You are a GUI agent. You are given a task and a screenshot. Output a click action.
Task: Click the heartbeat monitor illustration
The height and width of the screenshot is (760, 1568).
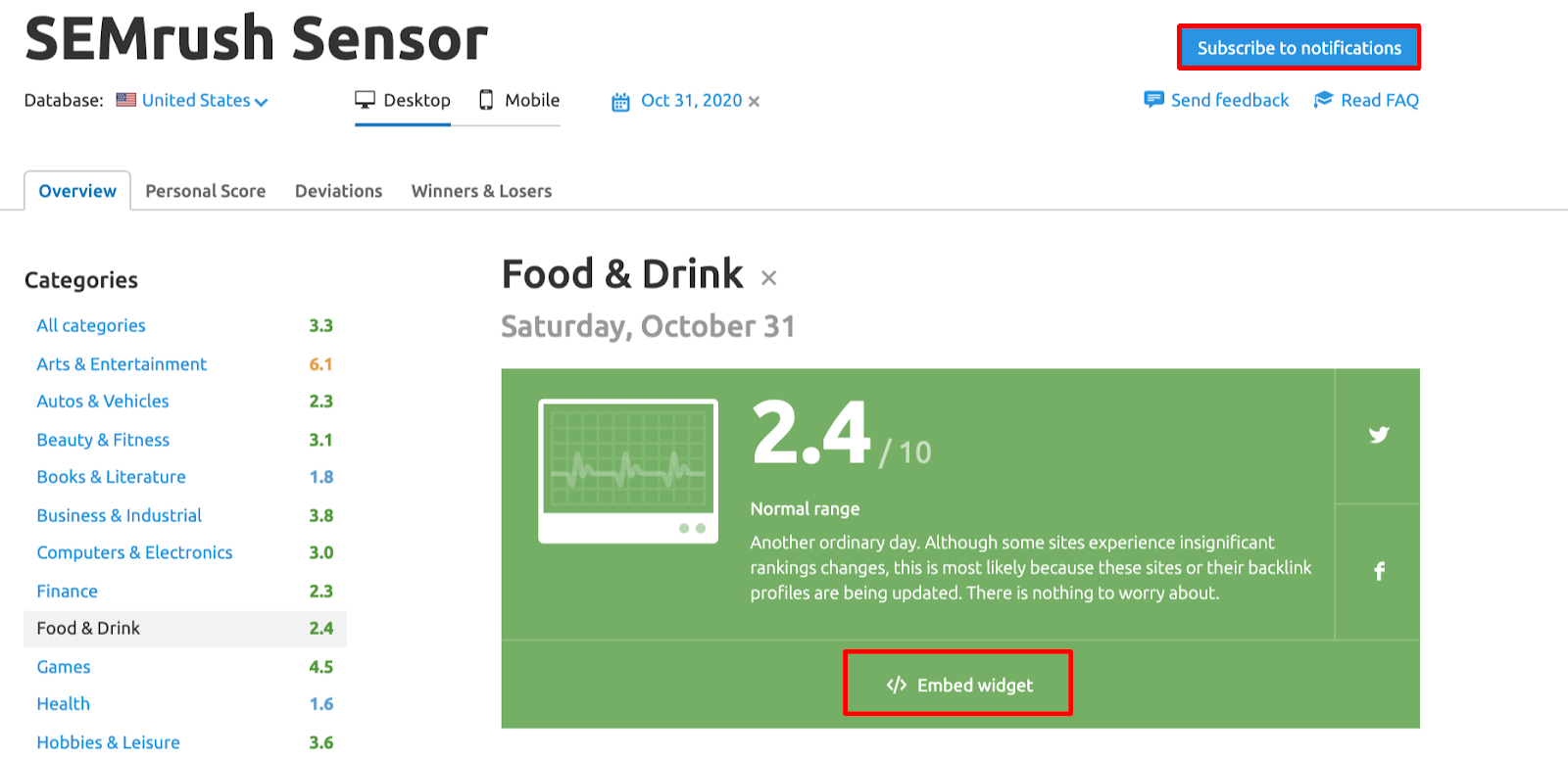628,471
